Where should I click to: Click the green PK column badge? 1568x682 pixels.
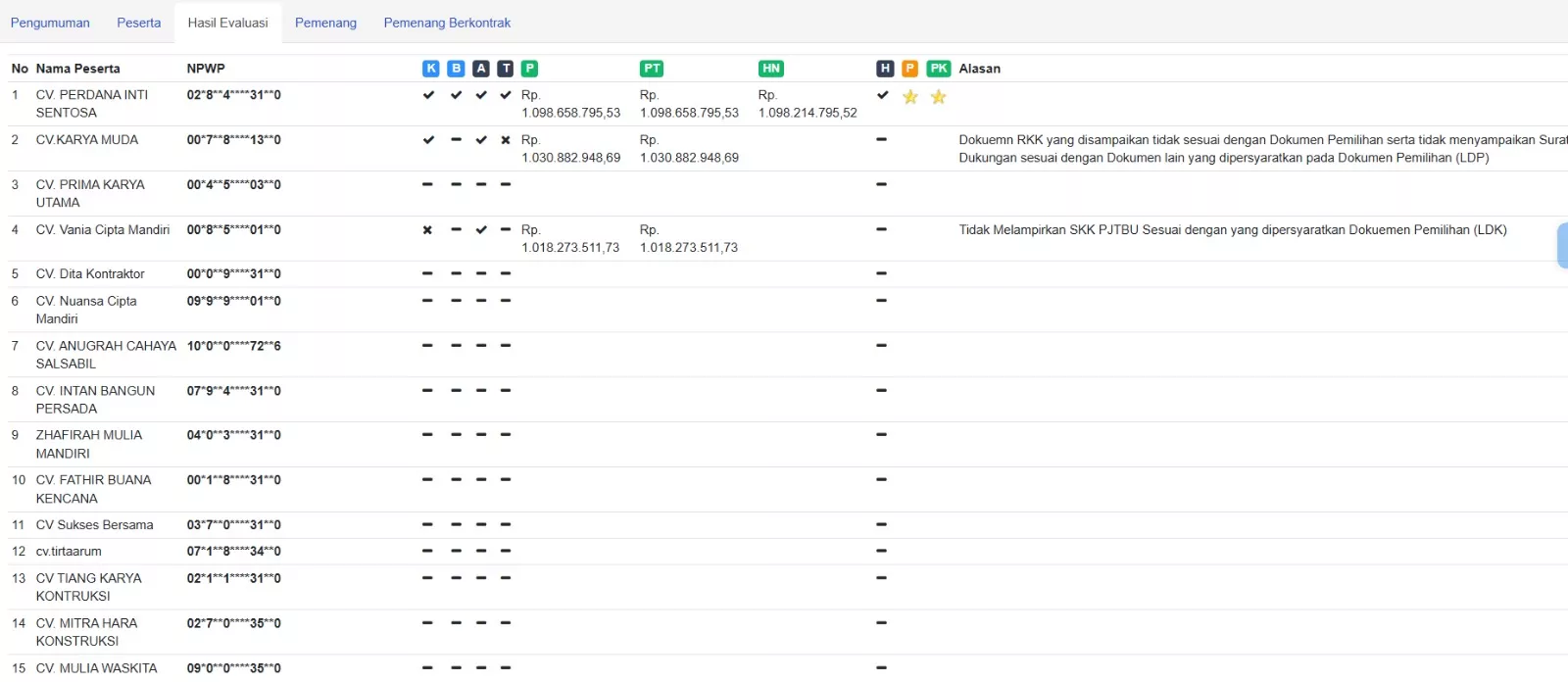939,69
